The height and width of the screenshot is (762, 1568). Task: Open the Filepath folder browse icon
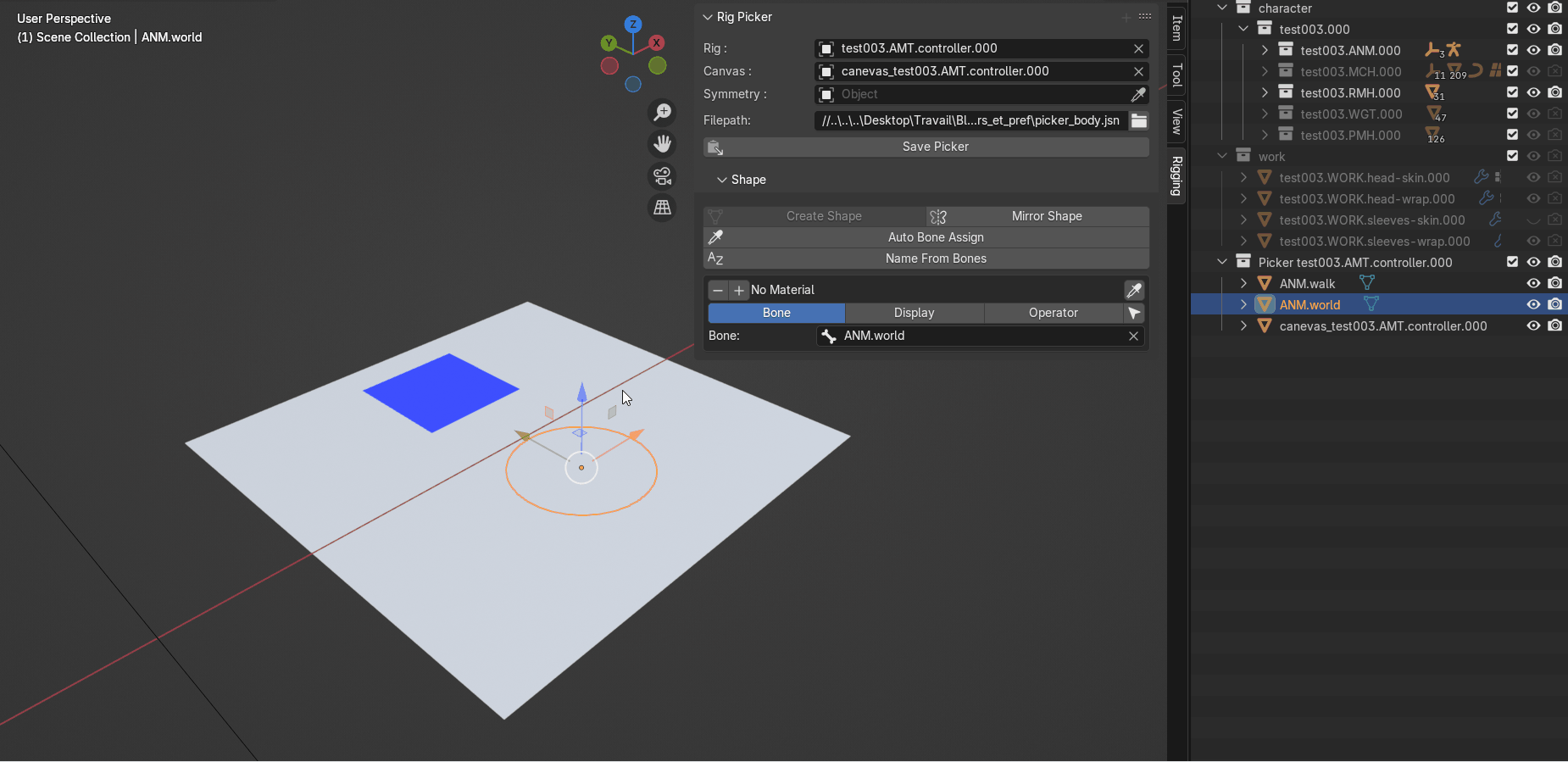point(1139,121)
